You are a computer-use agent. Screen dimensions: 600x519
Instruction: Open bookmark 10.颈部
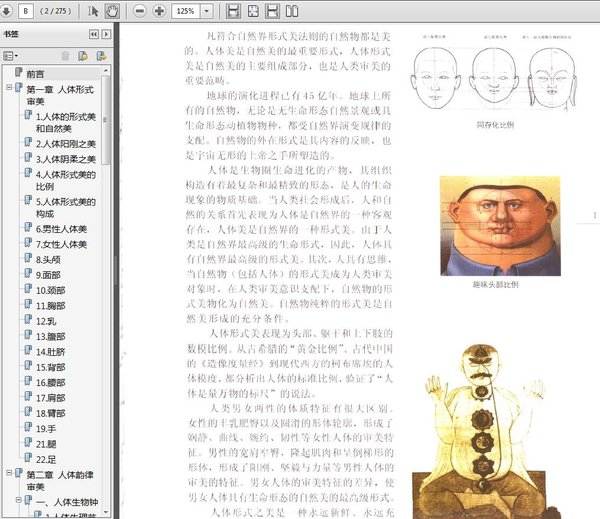point(51,291)
